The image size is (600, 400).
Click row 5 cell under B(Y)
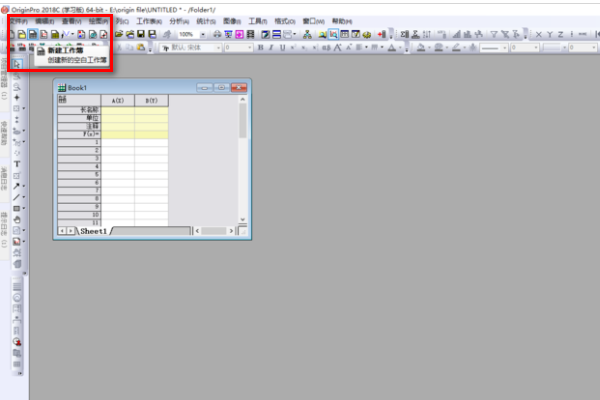pos(152,175)
